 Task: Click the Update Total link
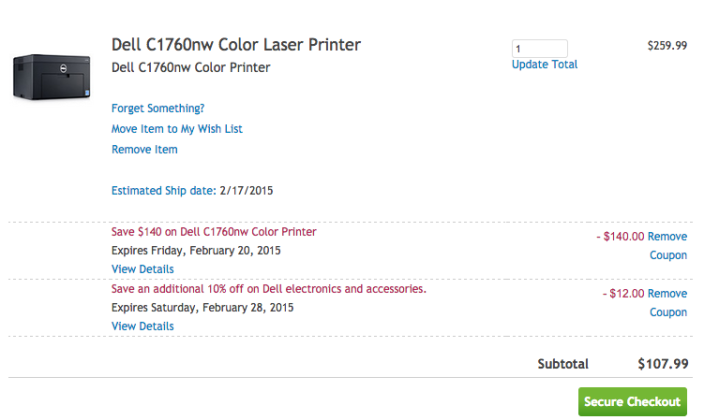(x=544, y=65)
